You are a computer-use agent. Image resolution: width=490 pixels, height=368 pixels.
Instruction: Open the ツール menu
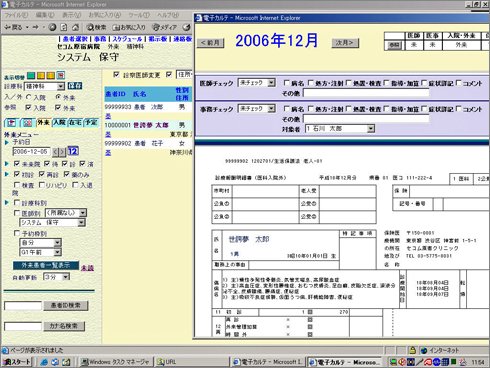[139, 15]
